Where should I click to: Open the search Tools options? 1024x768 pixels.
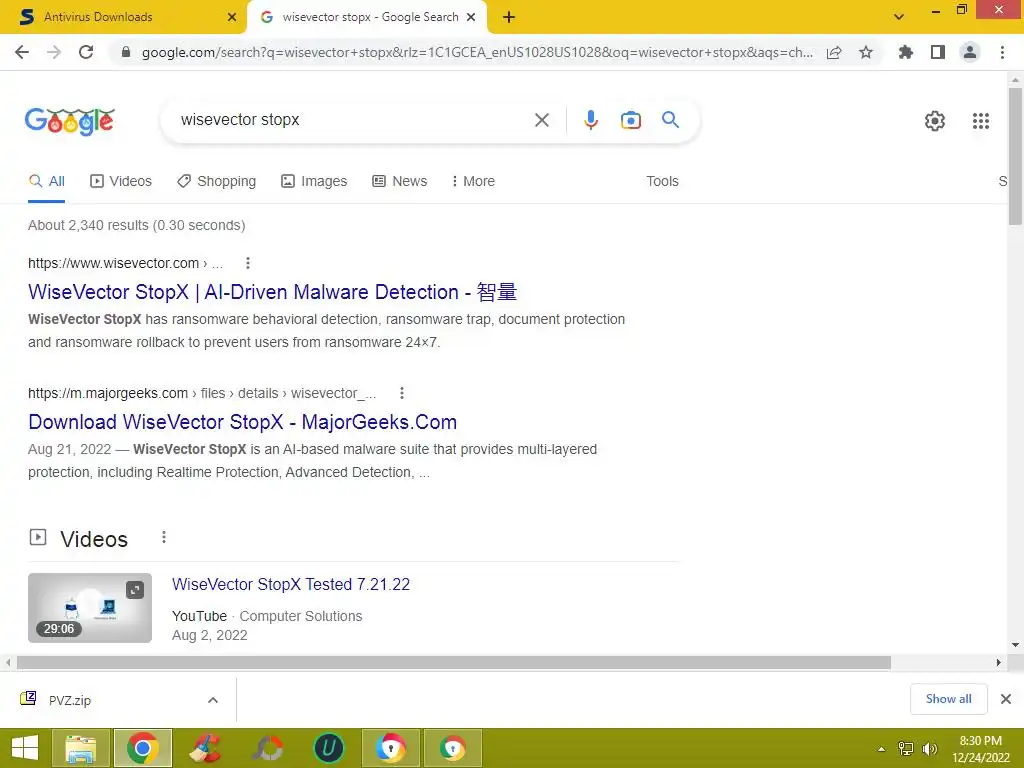(x=662, y=182)
